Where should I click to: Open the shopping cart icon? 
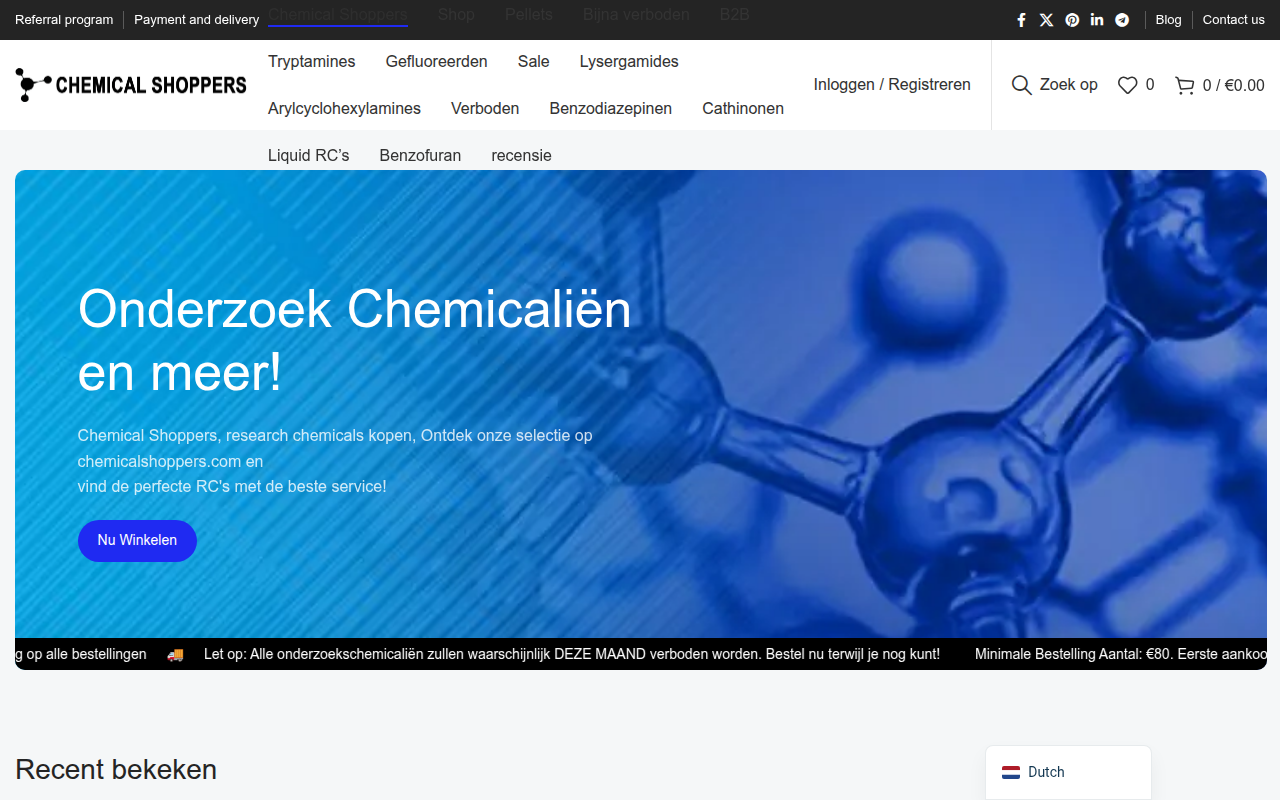click(1185, 85)
